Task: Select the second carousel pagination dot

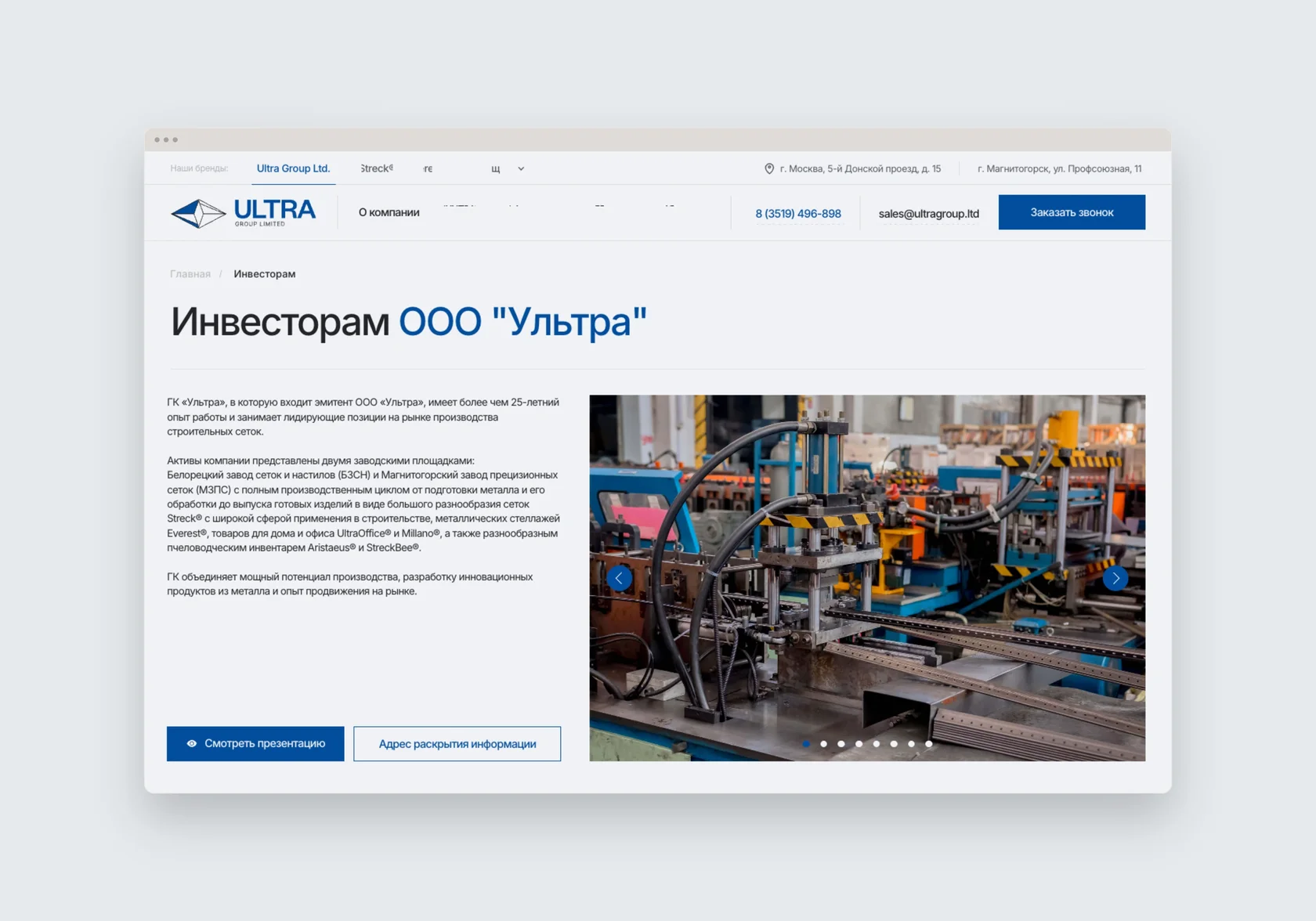Action: pos(823,744)
